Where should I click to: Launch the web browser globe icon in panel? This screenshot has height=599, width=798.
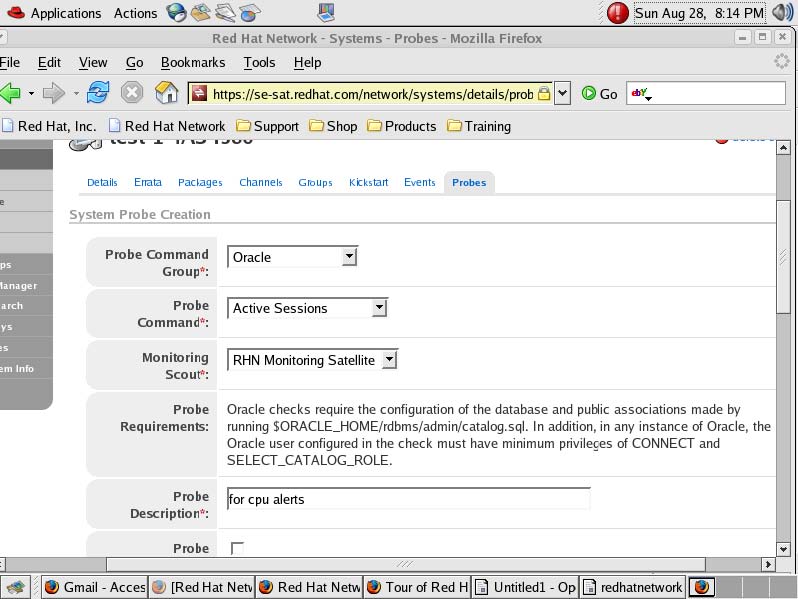177,12
